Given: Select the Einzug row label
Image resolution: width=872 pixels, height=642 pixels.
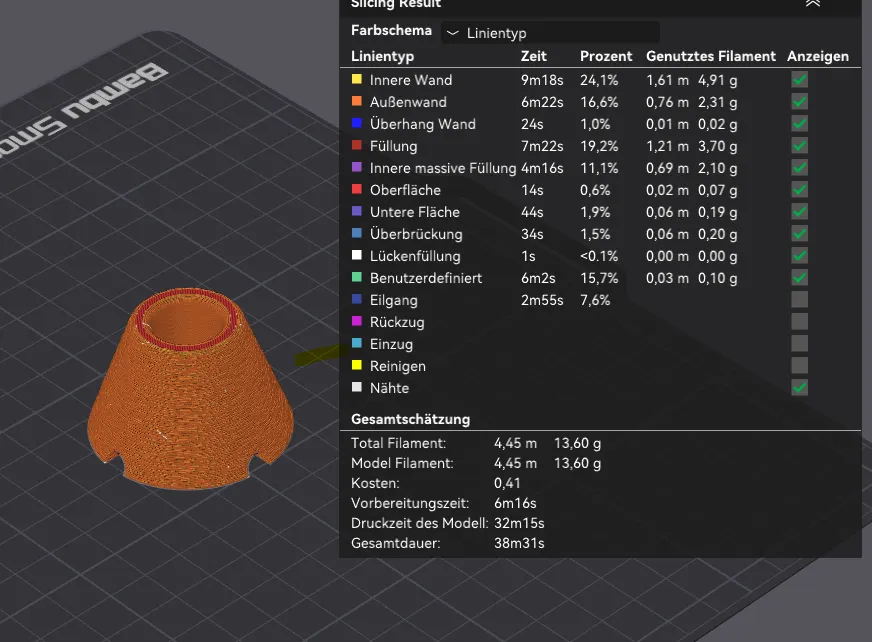Looking at the screenshot, I should tap(391, 344).
